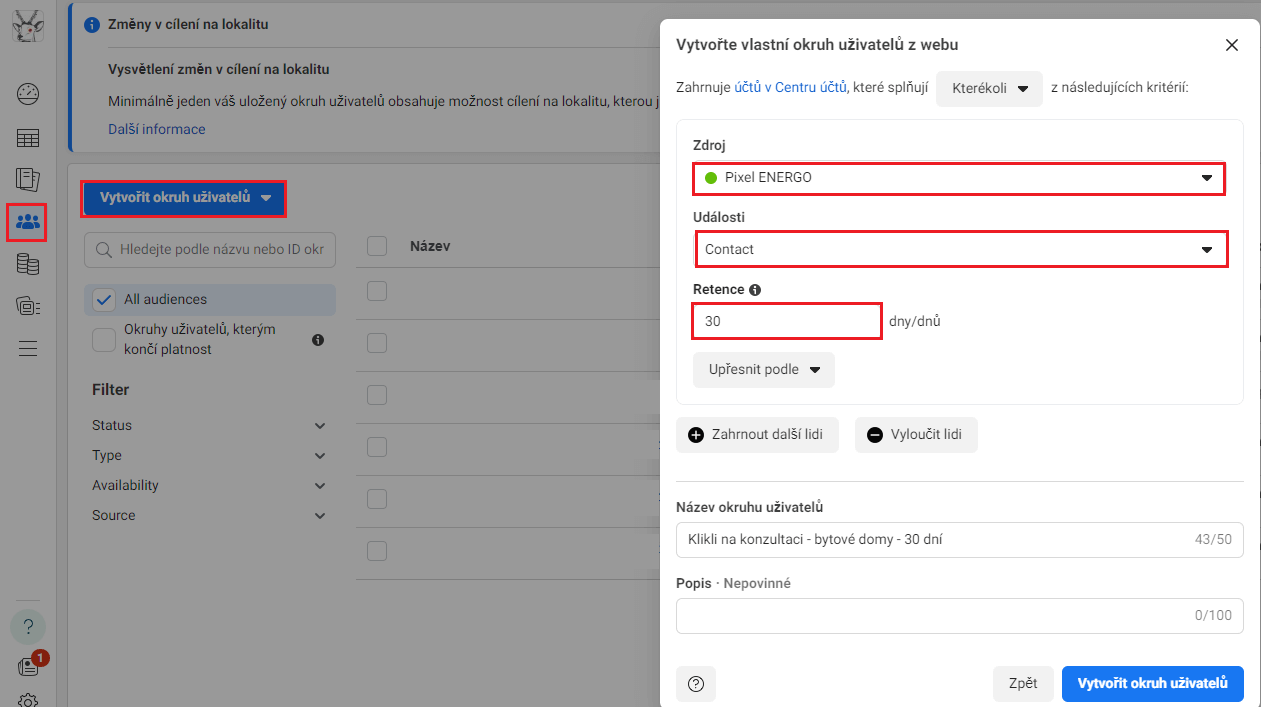1261x707 pixels.
Task: Uncheck the All audiences checkbox
Action: [104, 300]
